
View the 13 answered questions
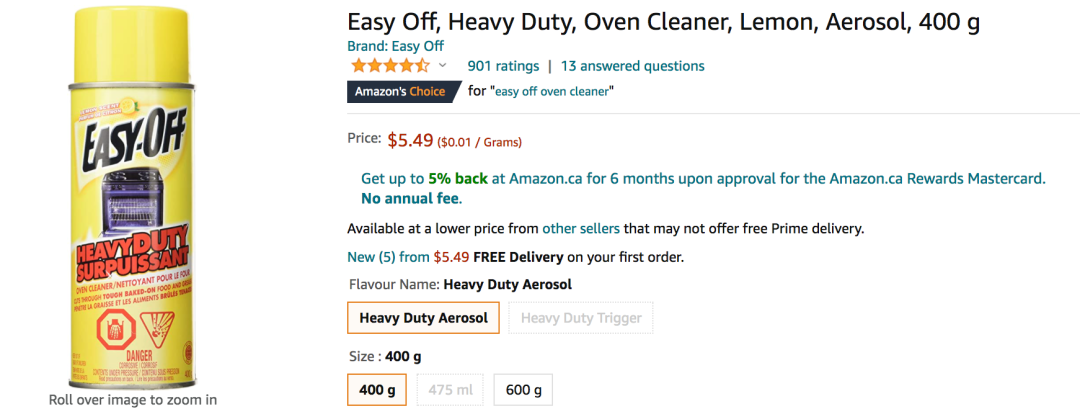point(632,66)
